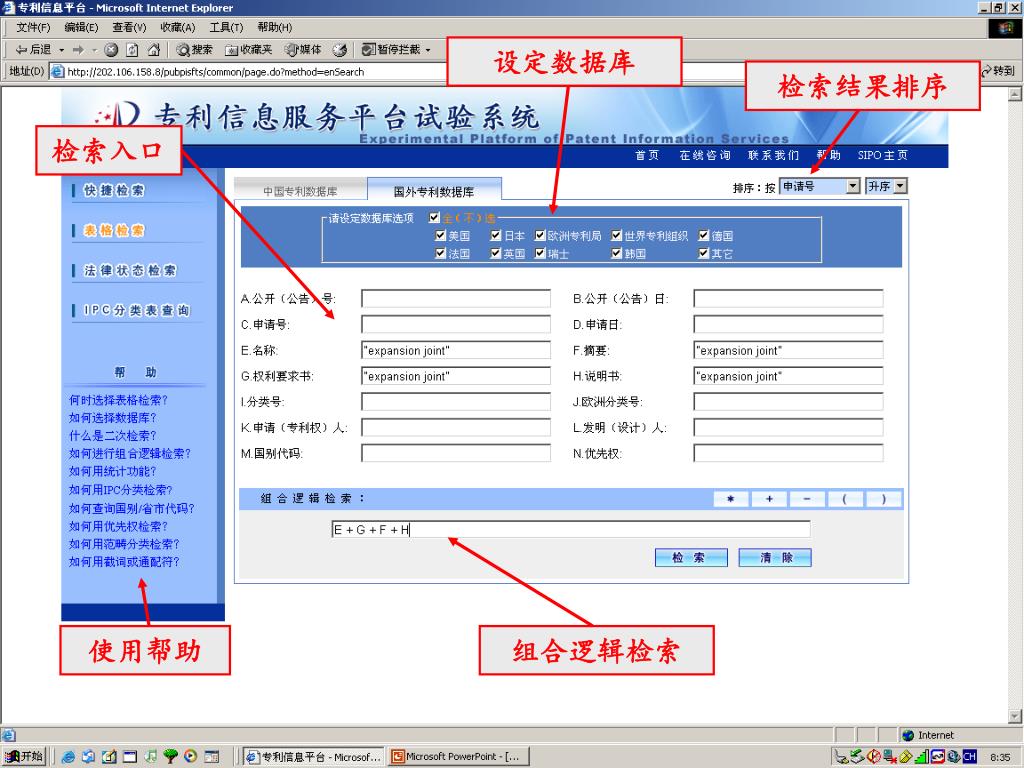This screenshot has width=1024, height=768.
Task: Open the Favorites (收藏夹) toolbar button
Action: coord(248,50)
